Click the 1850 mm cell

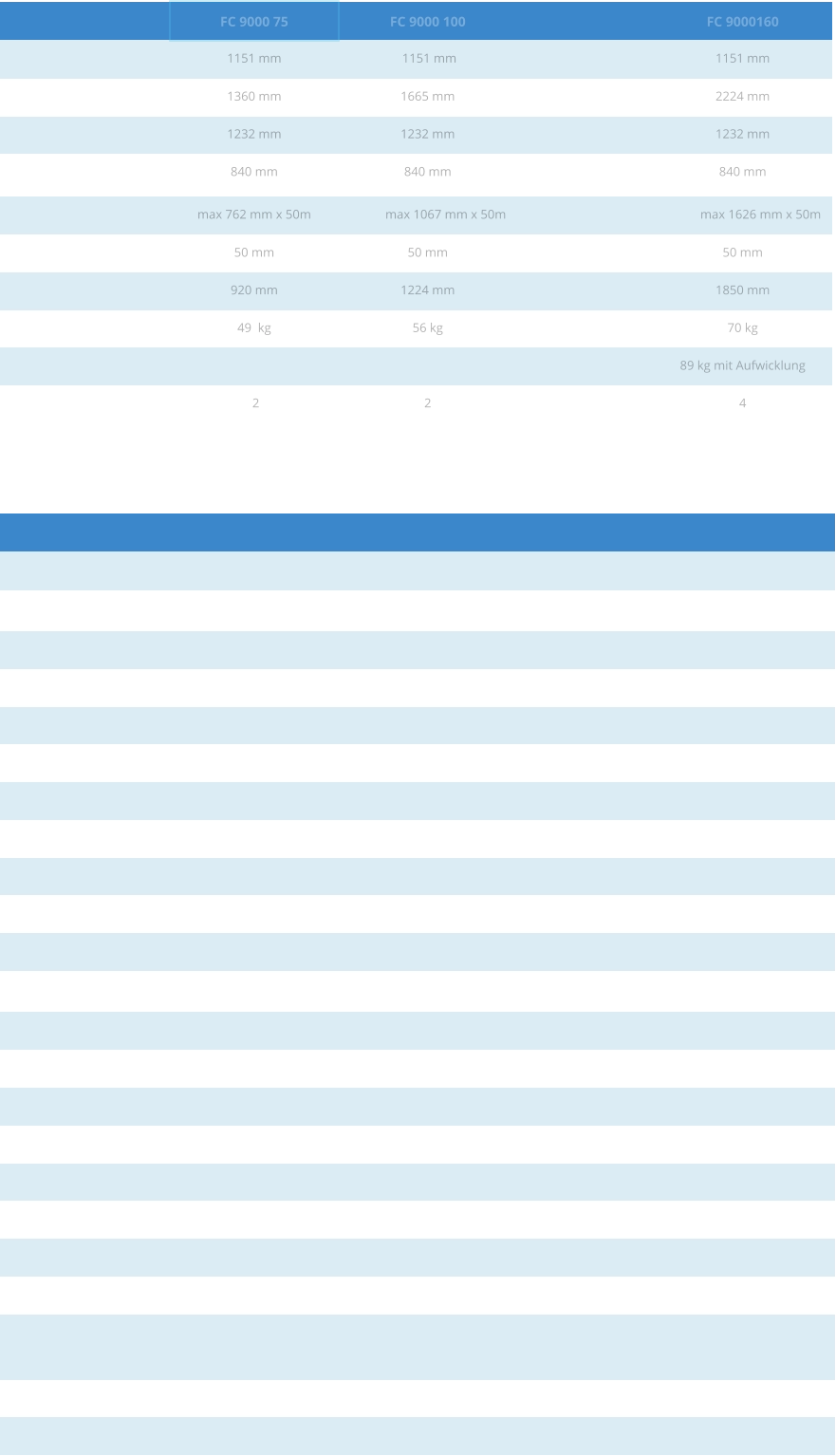point(742,290)
